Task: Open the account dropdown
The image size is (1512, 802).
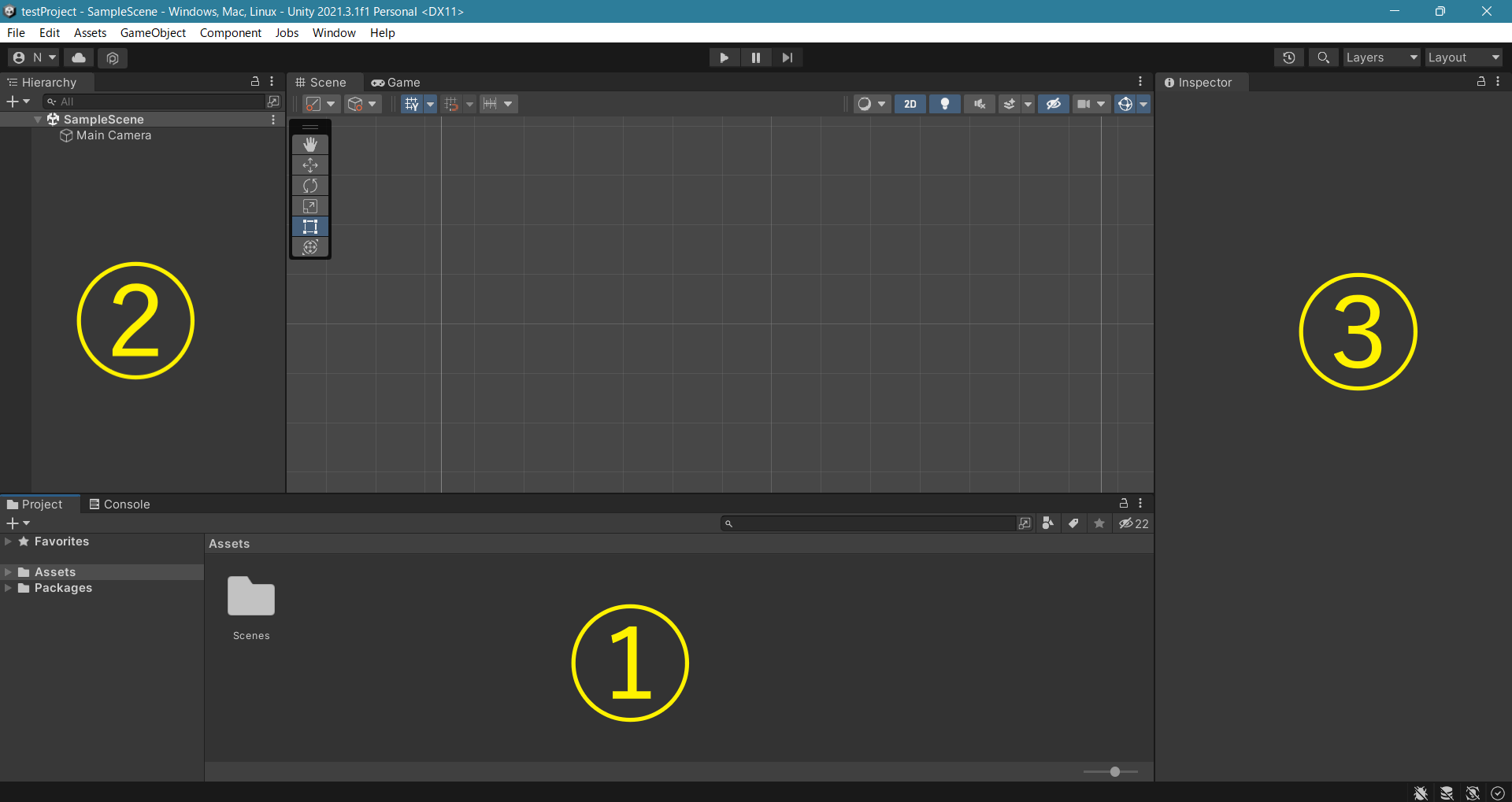Action: (x=34, y=57)
